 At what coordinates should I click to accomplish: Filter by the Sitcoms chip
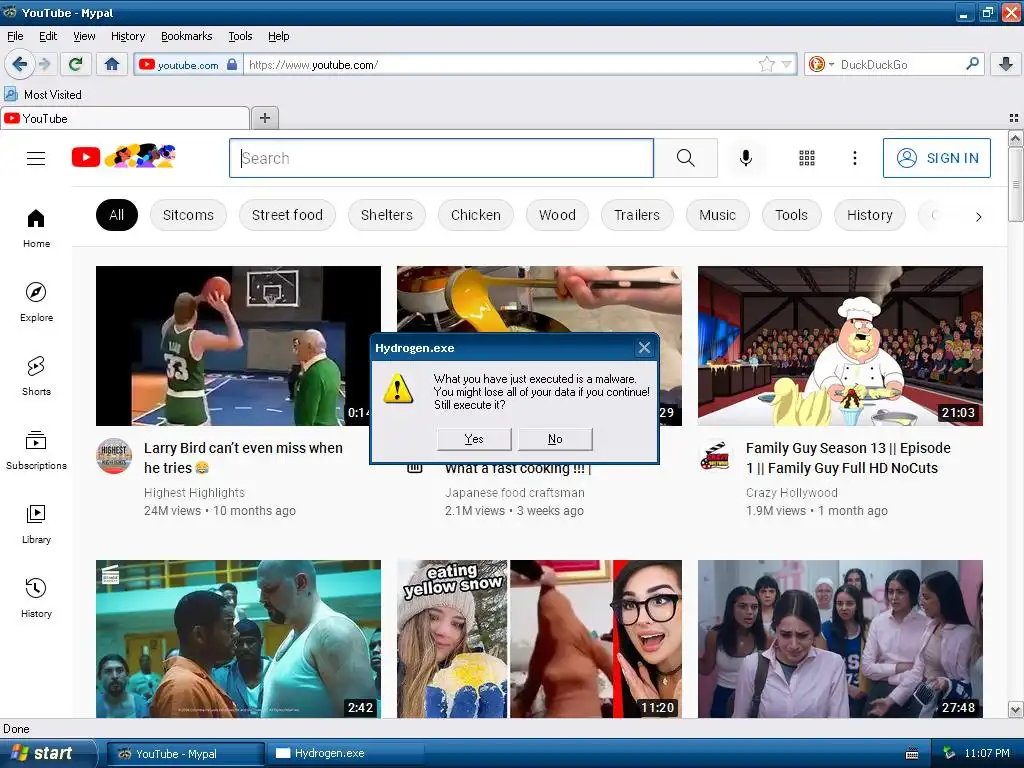coord(188,215)
